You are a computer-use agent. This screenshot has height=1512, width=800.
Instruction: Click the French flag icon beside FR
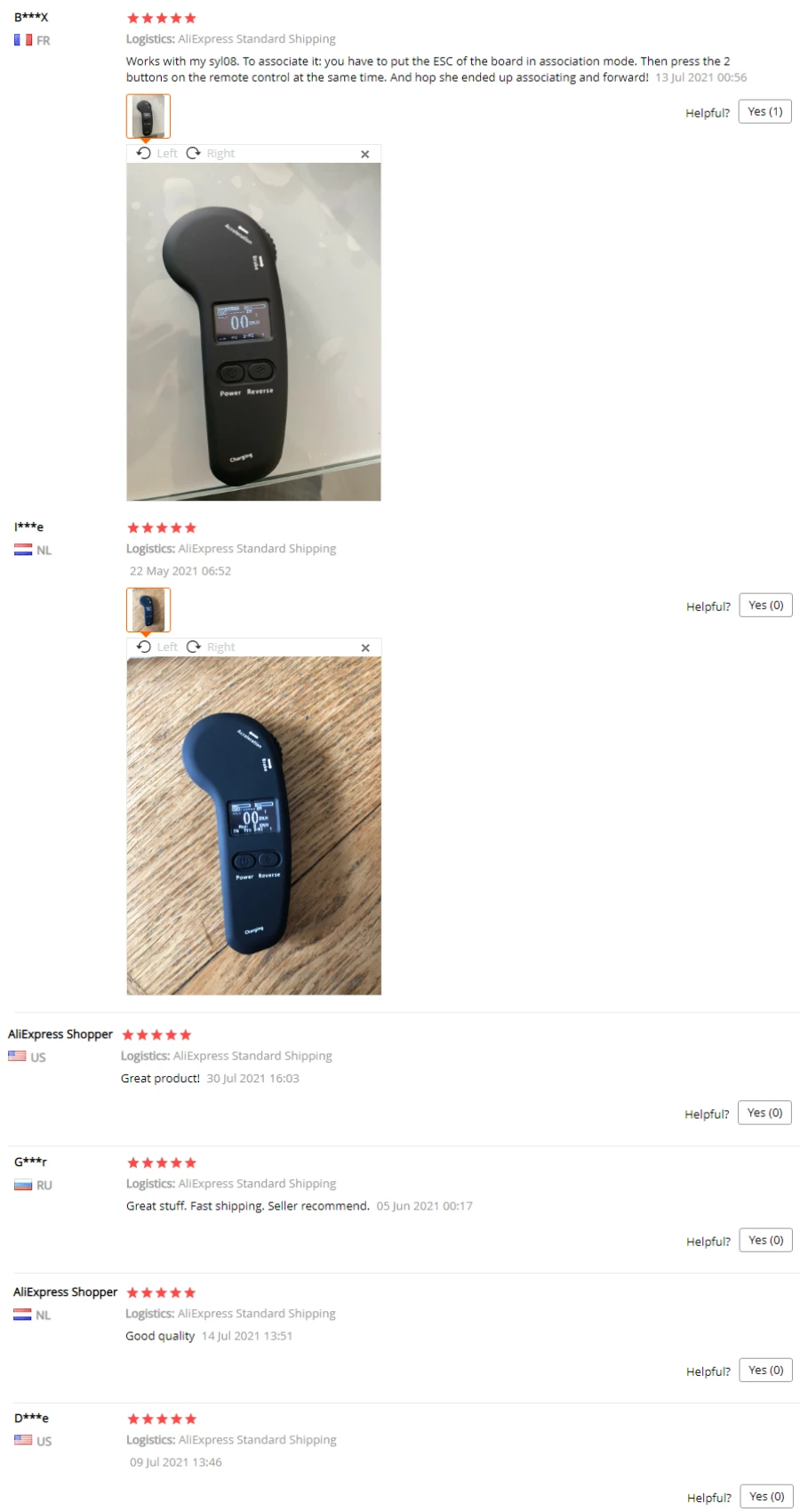click(x=23, y=40)
